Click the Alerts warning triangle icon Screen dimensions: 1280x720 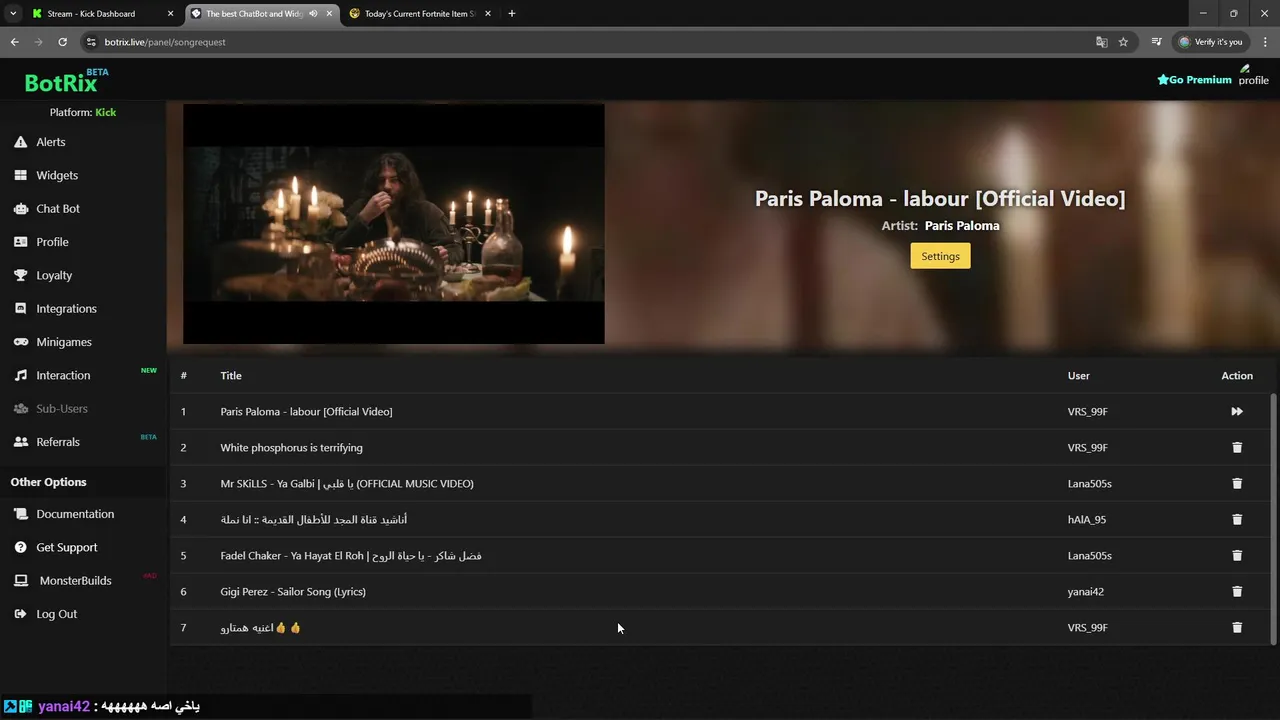click(x=20, y=142)
